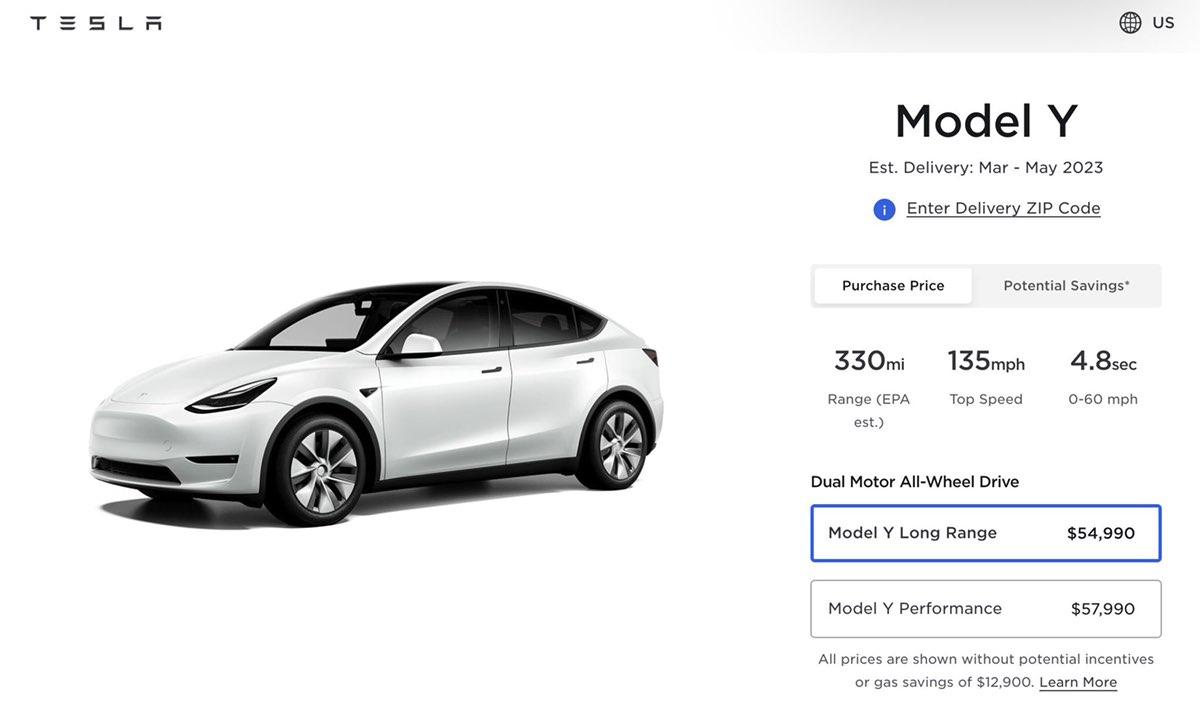The width and height of the screenshot is (1200, 714).
Task: Click the 4.8sec acceleration stat
Action: [1103, 376]
